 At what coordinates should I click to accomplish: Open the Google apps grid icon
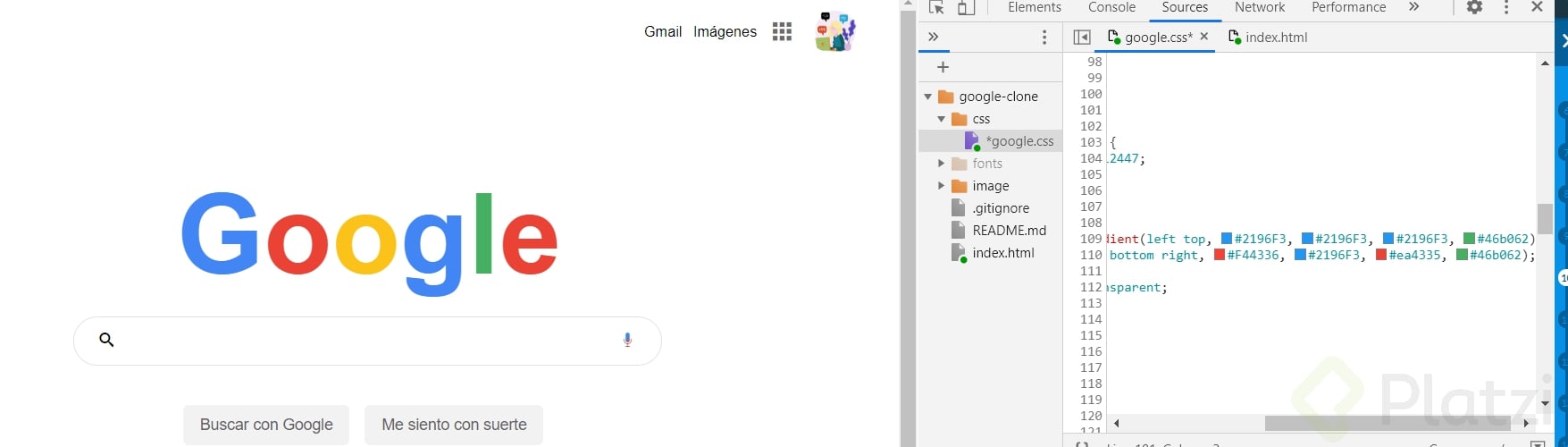pyautogui.click(x=782, y=32)
